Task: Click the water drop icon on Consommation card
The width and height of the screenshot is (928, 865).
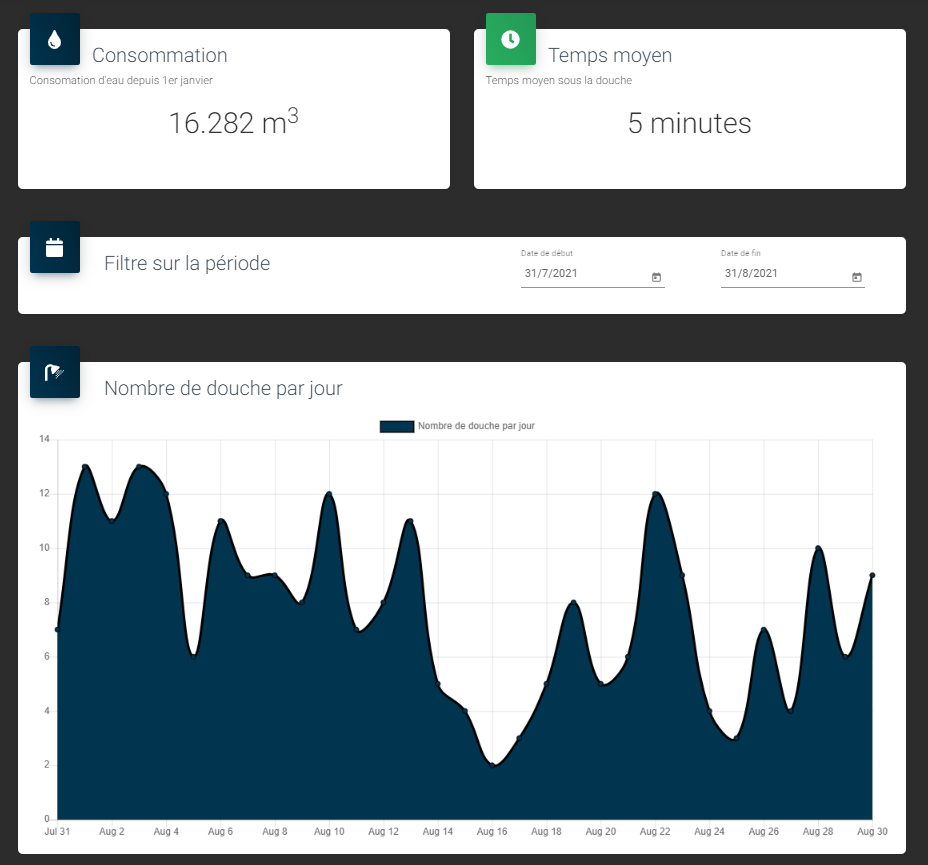Action: pos(54,39)
